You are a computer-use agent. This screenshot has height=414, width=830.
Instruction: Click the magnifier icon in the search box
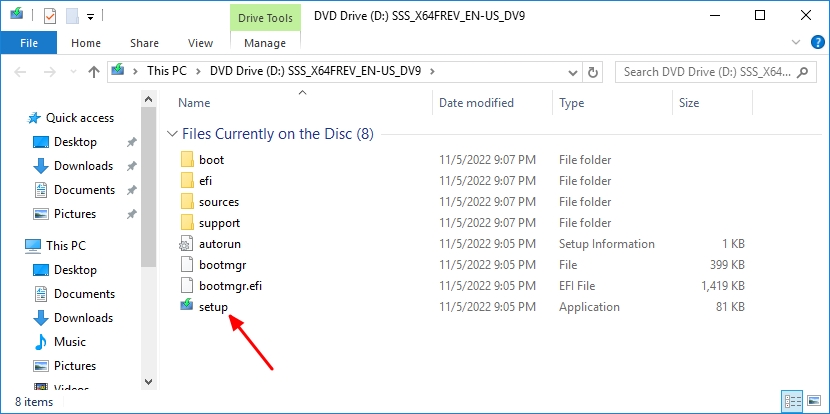click(x=803, y=71)
